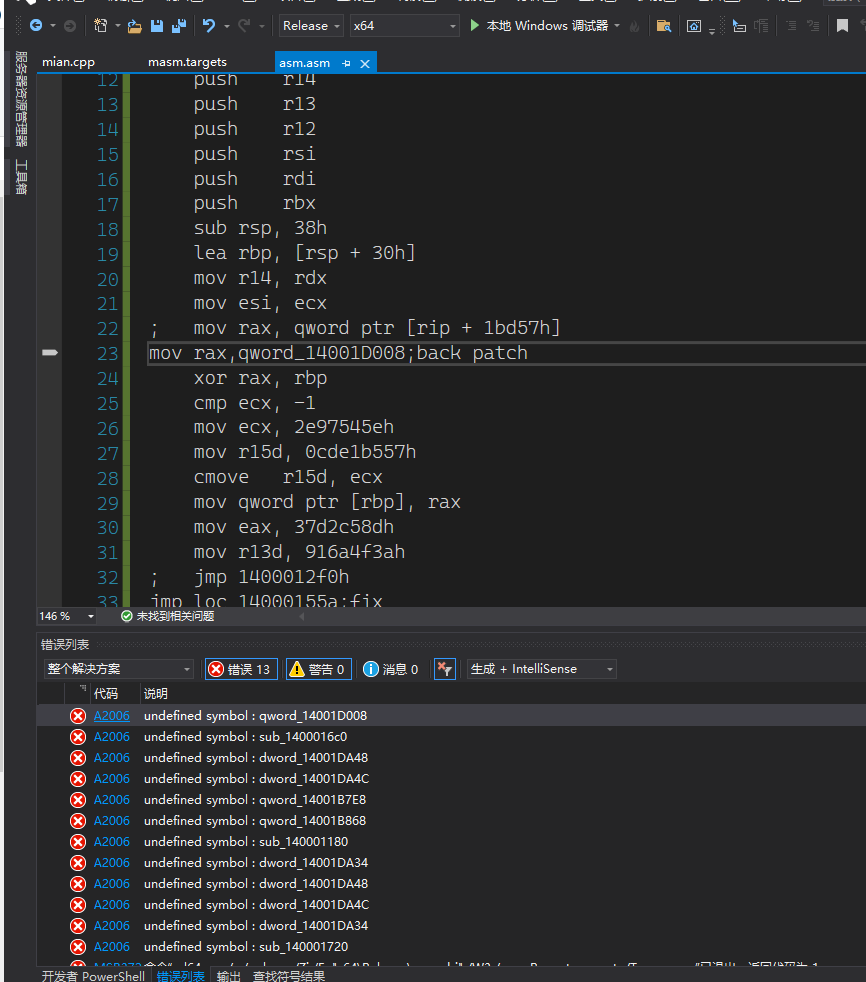The image size is (866, 982).
Task: Click the green Start Debugging play icon
Action: [x=475, y=26]
